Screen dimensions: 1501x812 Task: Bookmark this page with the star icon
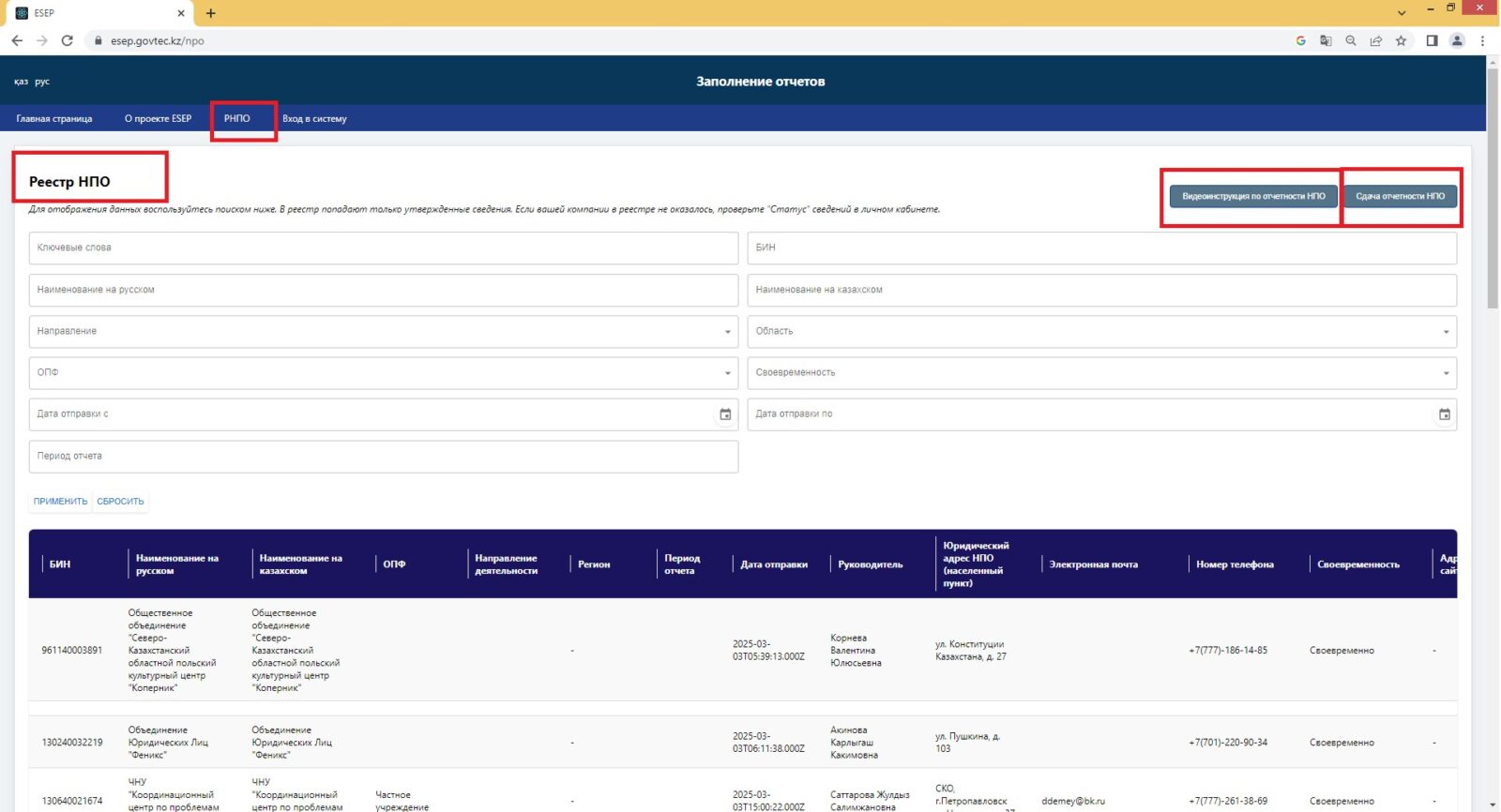pyautogui.click(x=1401, y=40)
